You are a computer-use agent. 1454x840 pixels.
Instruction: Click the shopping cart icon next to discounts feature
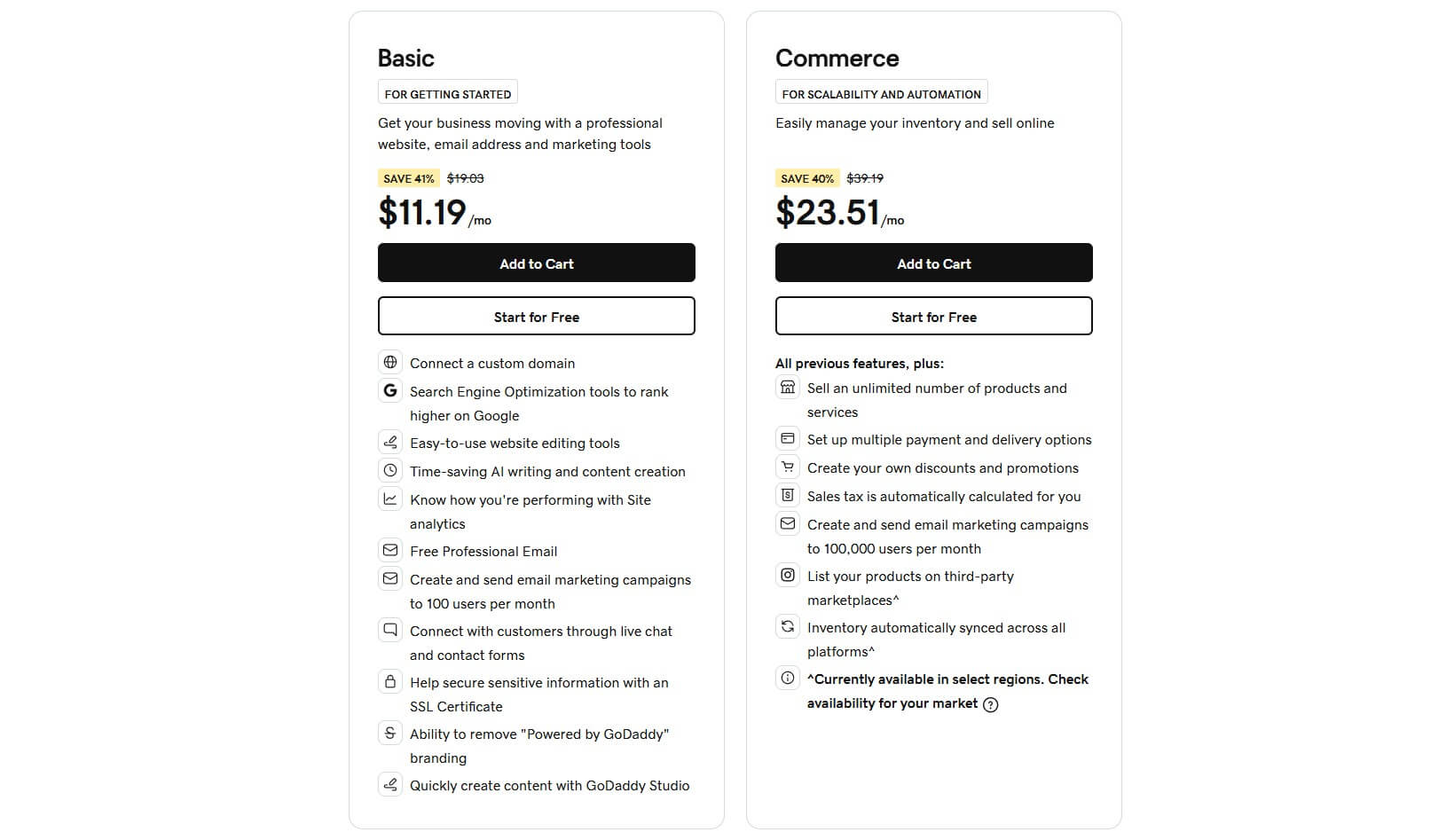[x=788, y=467]
